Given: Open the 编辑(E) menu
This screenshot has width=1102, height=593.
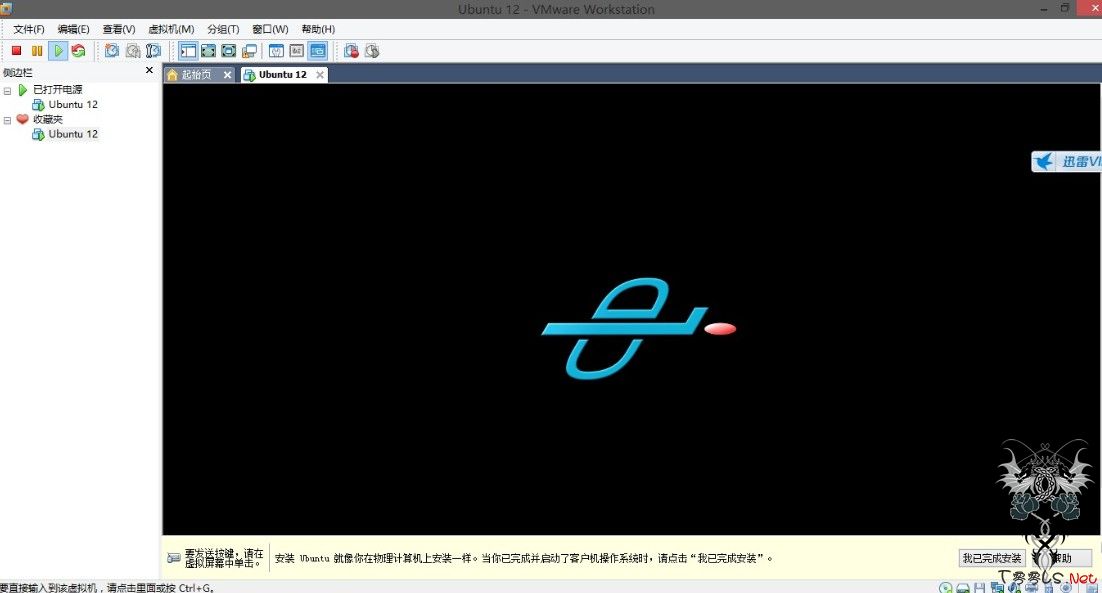Looking at the screenshot, I should (74, 29).
